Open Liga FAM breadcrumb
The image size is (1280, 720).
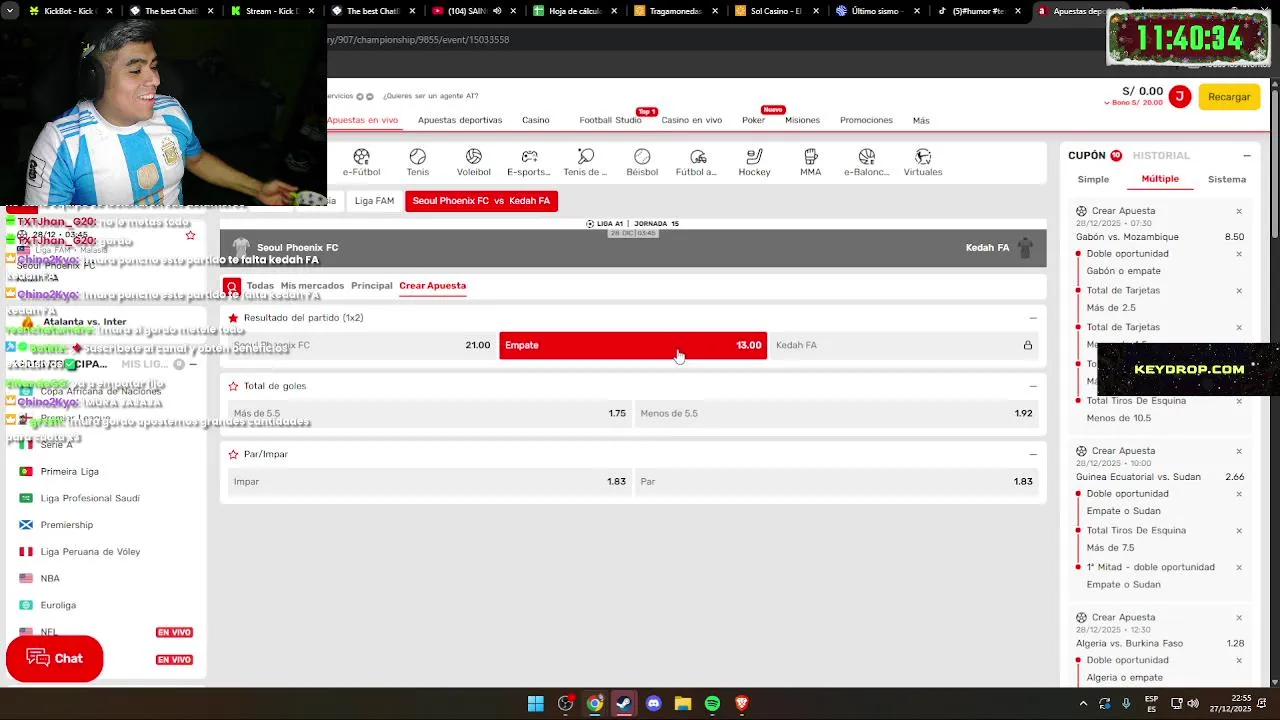374,201
